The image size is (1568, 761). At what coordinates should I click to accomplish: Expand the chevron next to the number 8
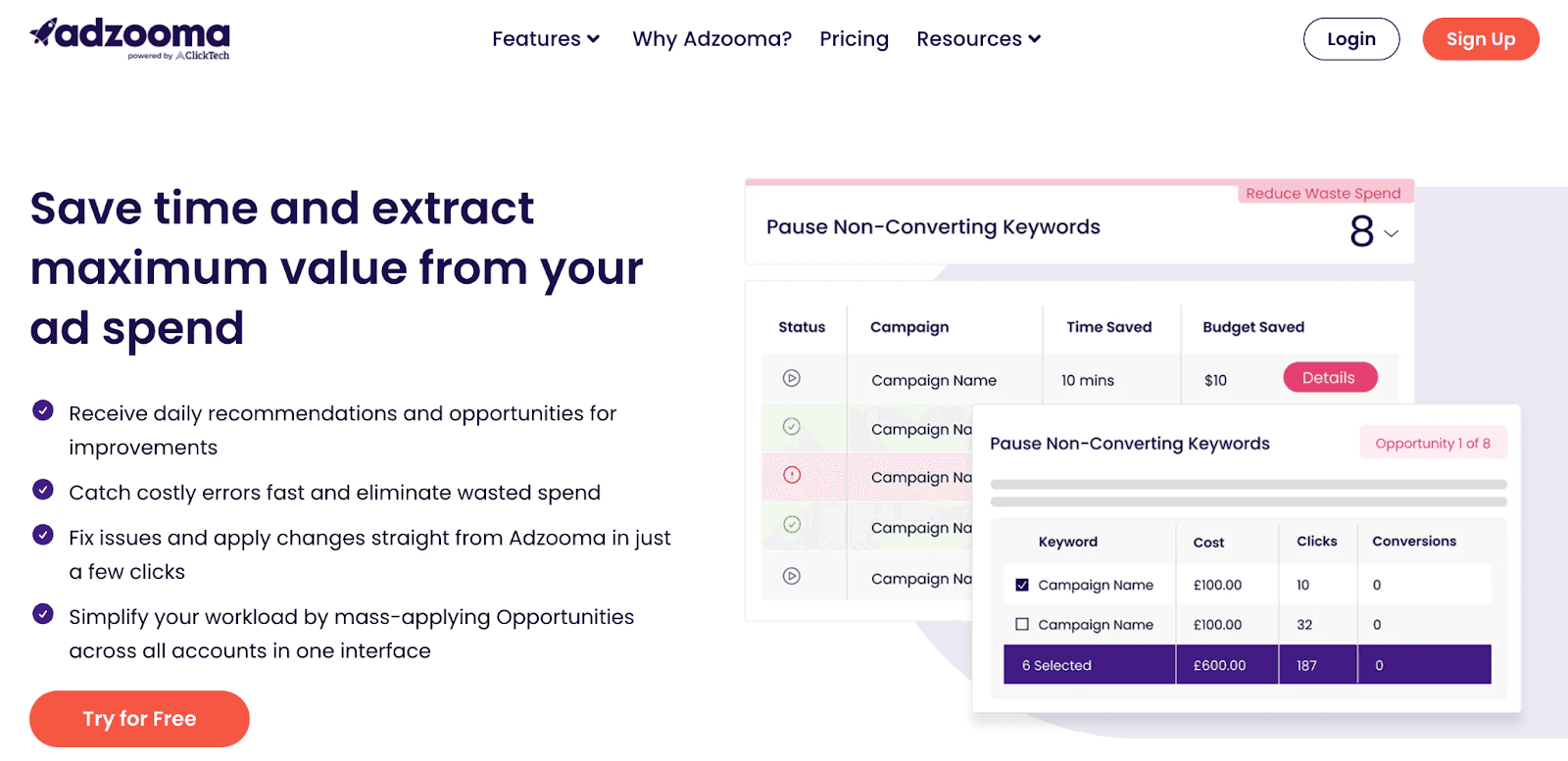point(1390,235)
